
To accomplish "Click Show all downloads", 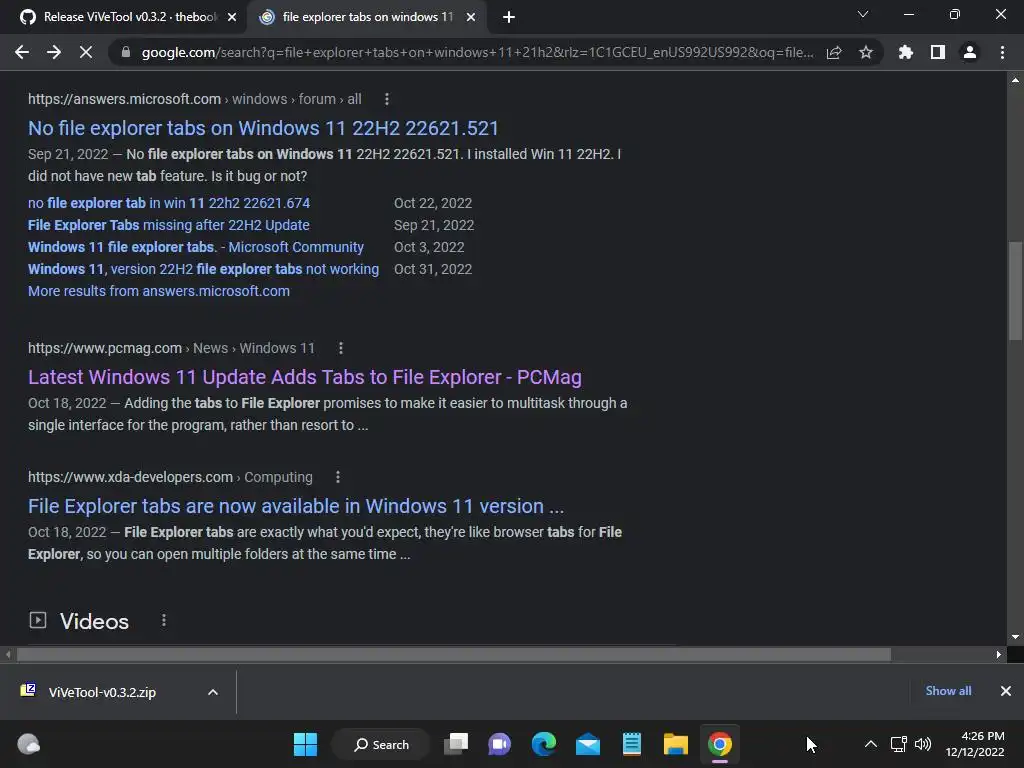I will click(948, 691).
